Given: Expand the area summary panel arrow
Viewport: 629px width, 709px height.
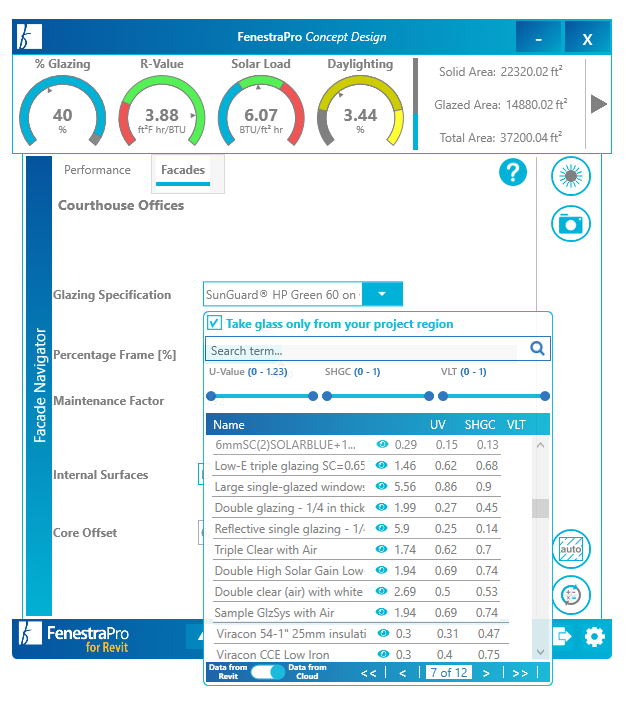Looking at the screenshot, I should pos(599,104).
